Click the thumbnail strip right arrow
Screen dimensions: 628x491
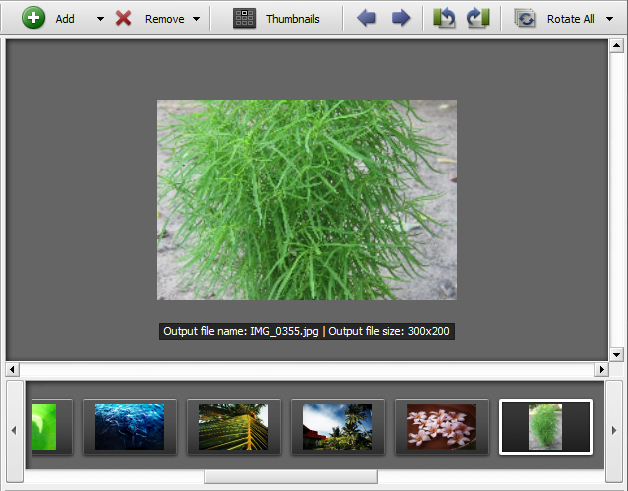tap(614, 431)
